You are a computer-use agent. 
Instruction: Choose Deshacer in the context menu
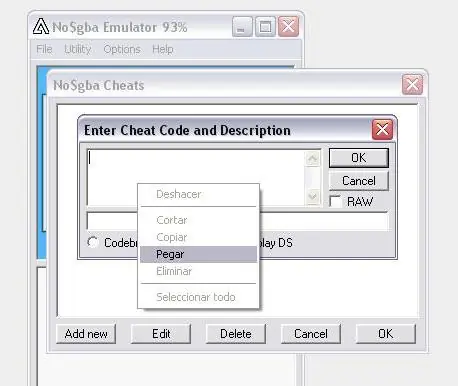pos(199,194)
